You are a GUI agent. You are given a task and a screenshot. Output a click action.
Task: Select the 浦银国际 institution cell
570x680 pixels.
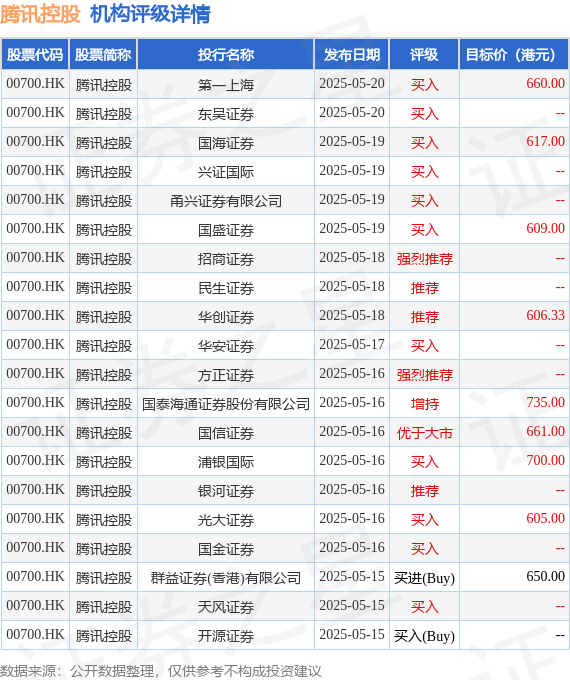(226, 462)
